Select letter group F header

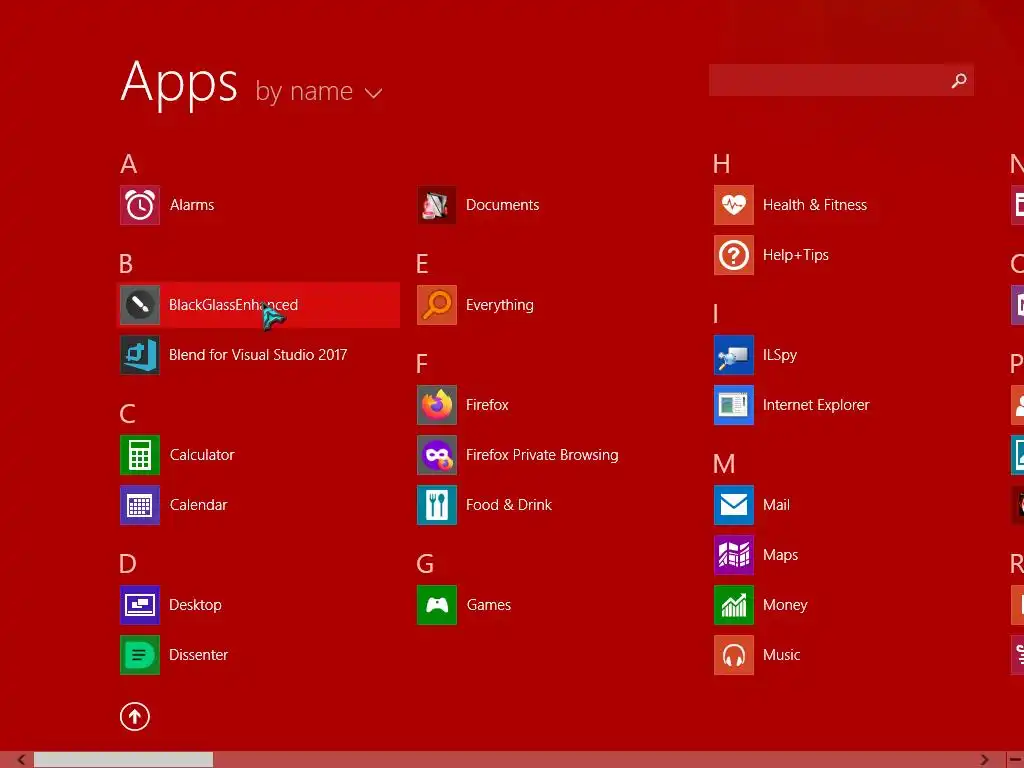tap(422, 364)
